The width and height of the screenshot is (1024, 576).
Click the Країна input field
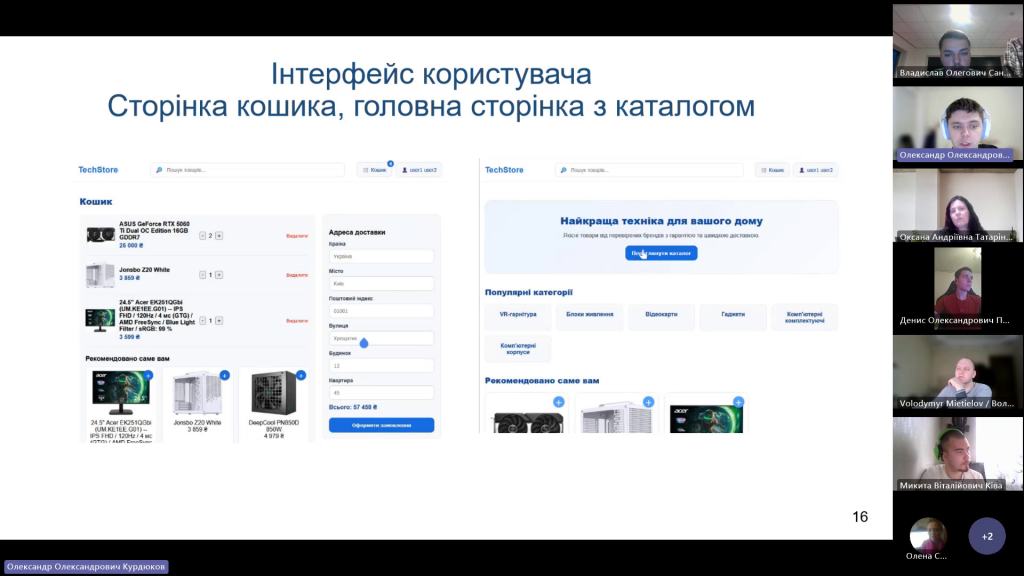pyautogui.click(x=381, y=257)
